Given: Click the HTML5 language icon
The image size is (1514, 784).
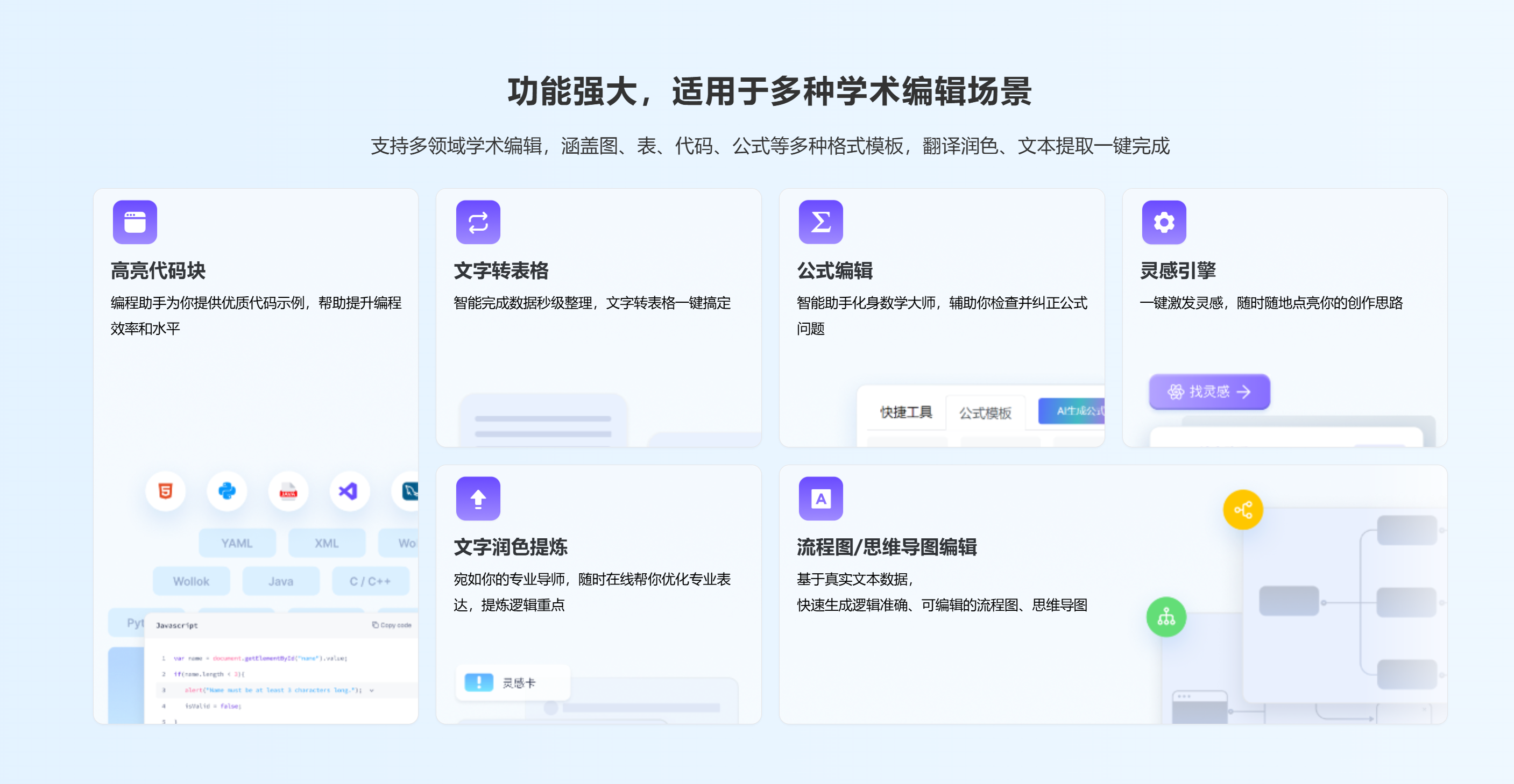Looking at the screenshot, I should pyautogui.click(x=166, y=491).
